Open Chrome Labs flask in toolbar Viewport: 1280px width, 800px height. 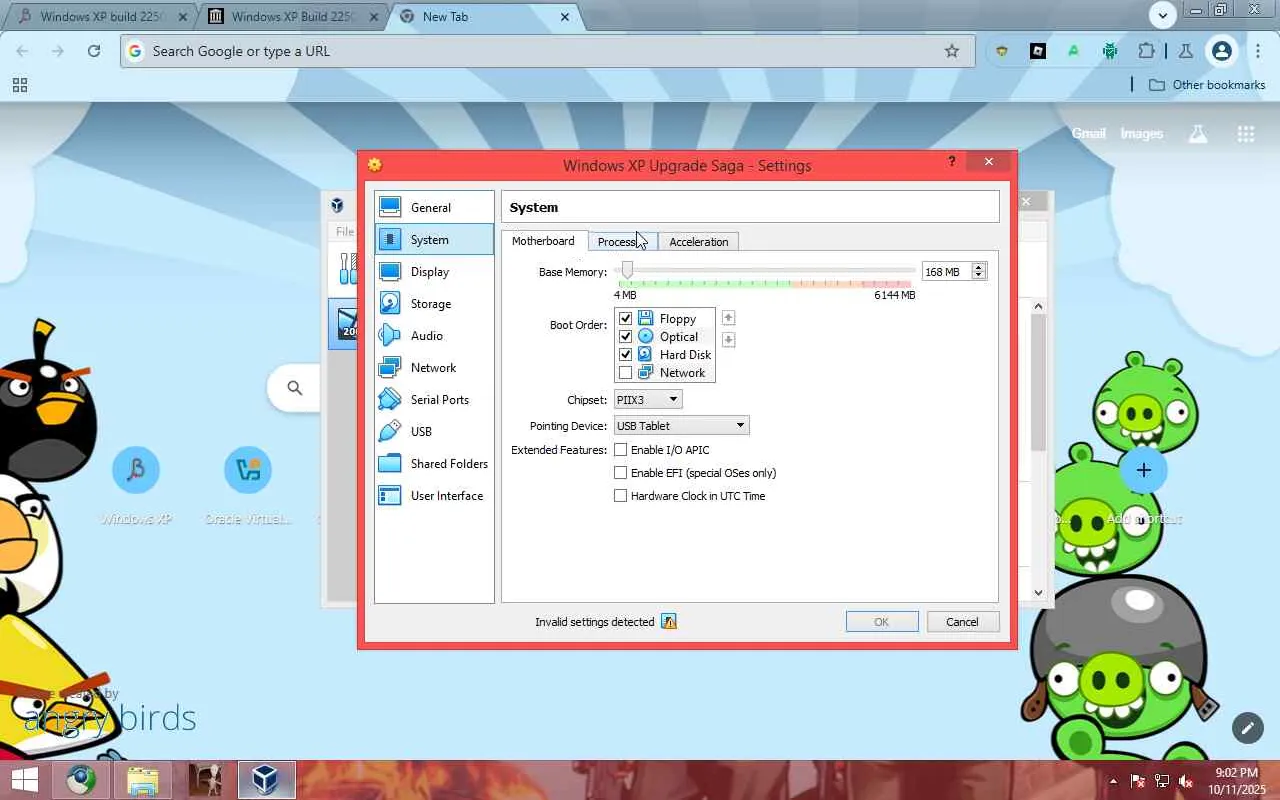[x=1185, y=51]
